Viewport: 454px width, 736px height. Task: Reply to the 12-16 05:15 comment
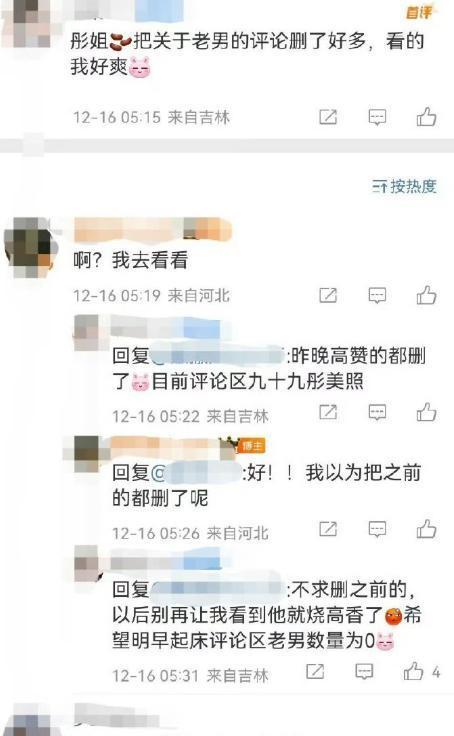click(377, 117)
